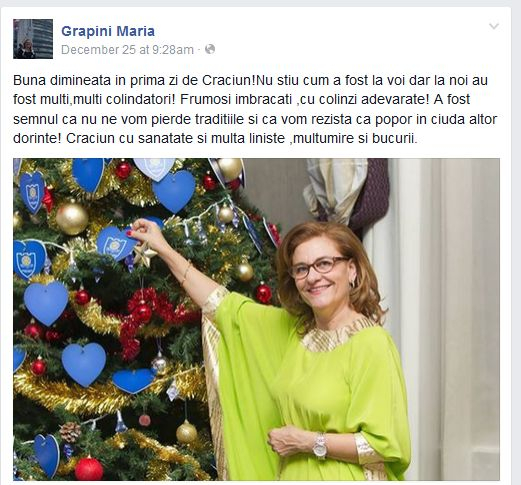
Task: Click the public globe privacy icon
Action: (210, 49)
